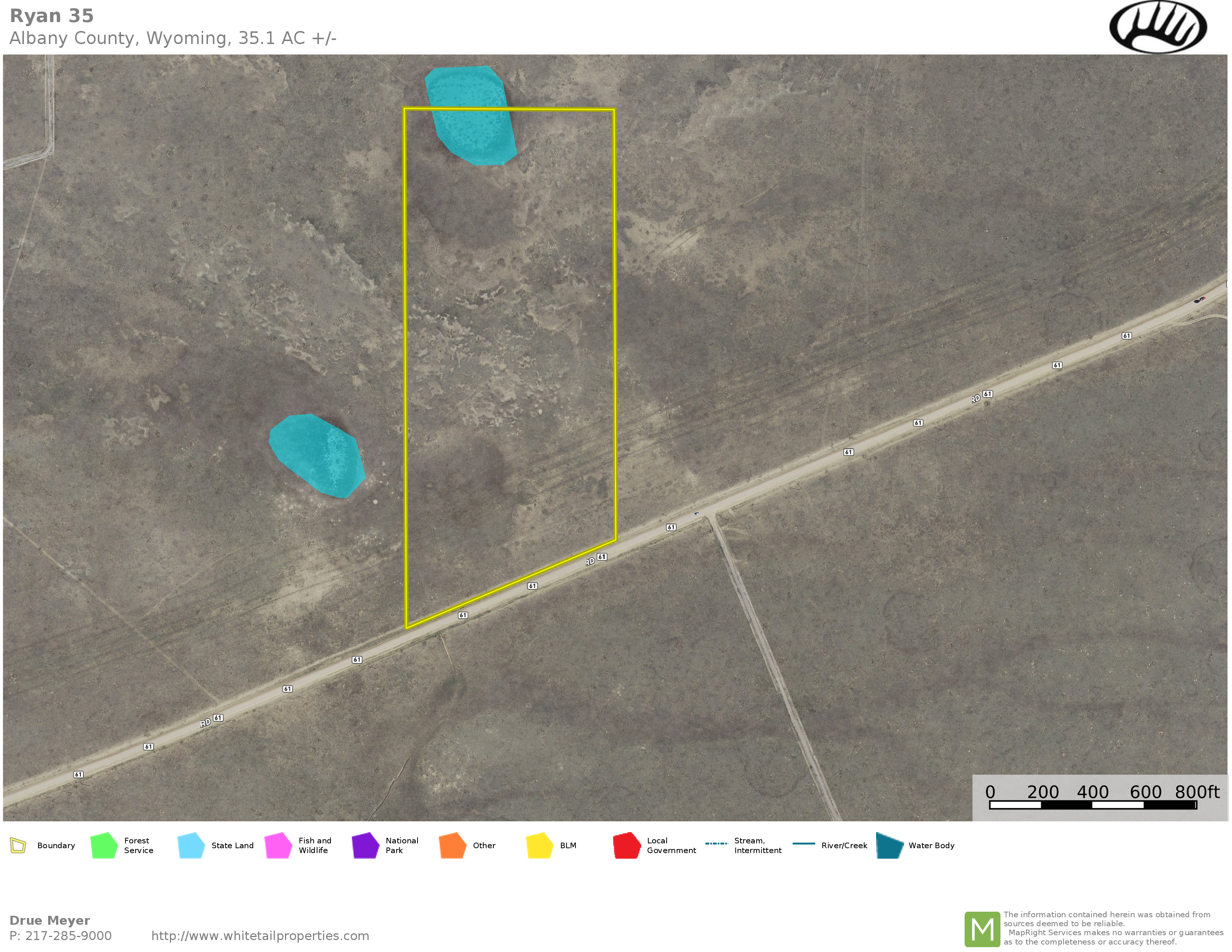This screenshot has width=1232, height=952.
Task: Click the yellow BLM legend icon
Action: [x=540, y=845]
